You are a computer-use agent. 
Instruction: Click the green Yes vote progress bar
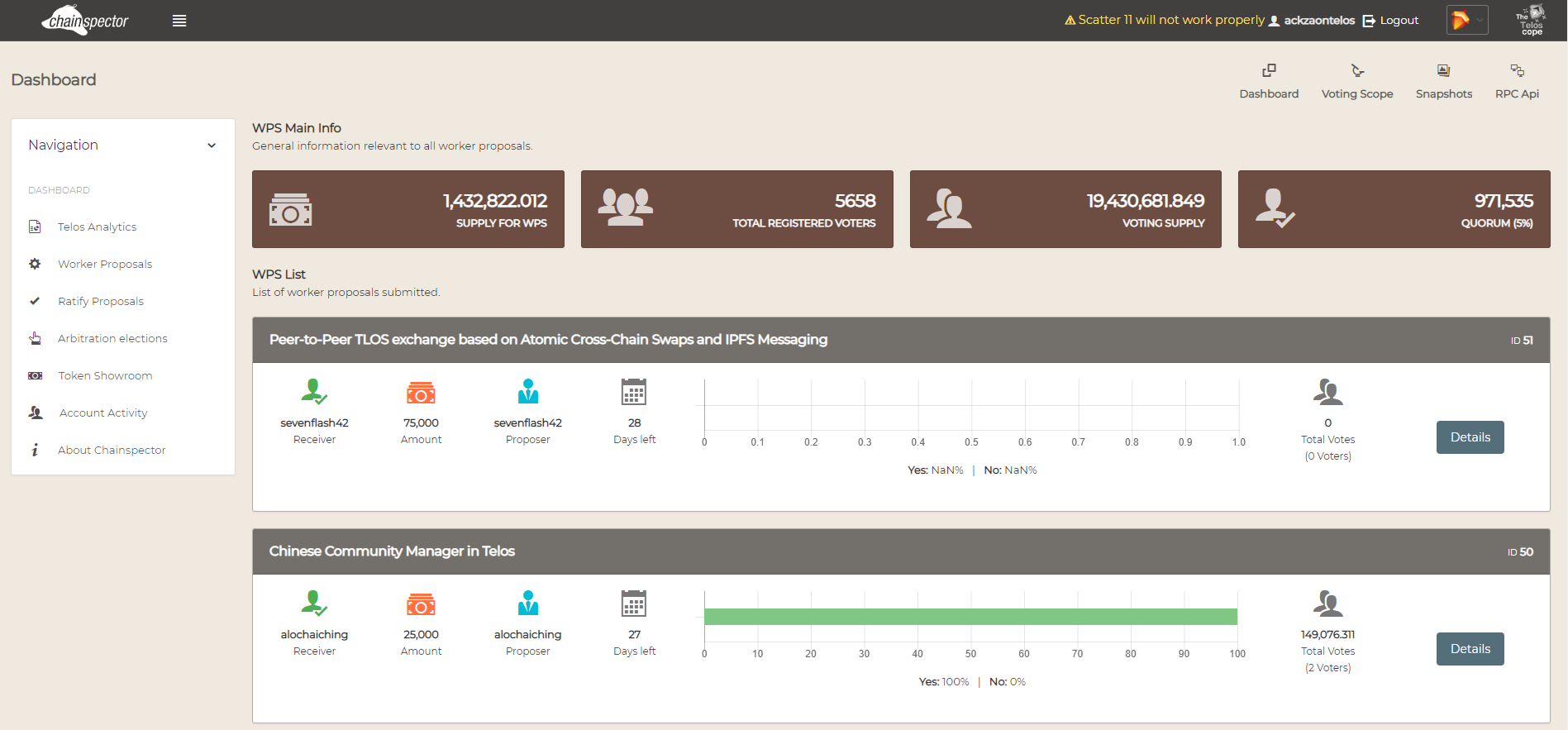pos(970,617)
